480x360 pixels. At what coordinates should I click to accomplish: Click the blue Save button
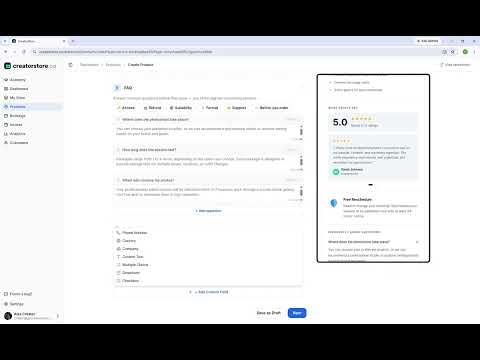297,313
